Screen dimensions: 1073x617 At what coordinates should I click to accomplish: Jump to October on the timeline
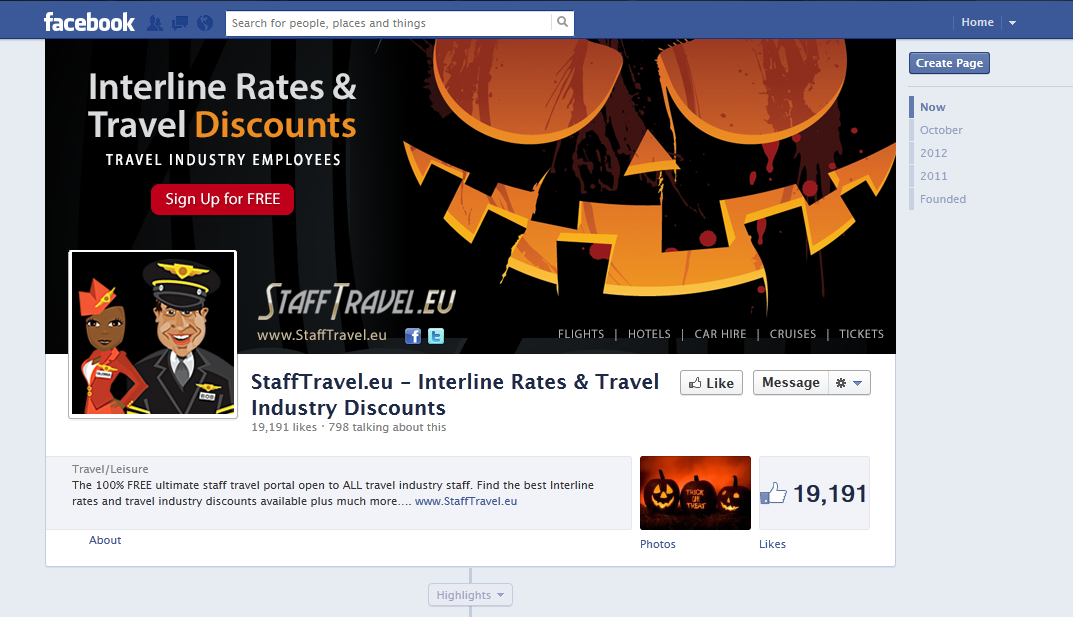[x=941, y=130]
